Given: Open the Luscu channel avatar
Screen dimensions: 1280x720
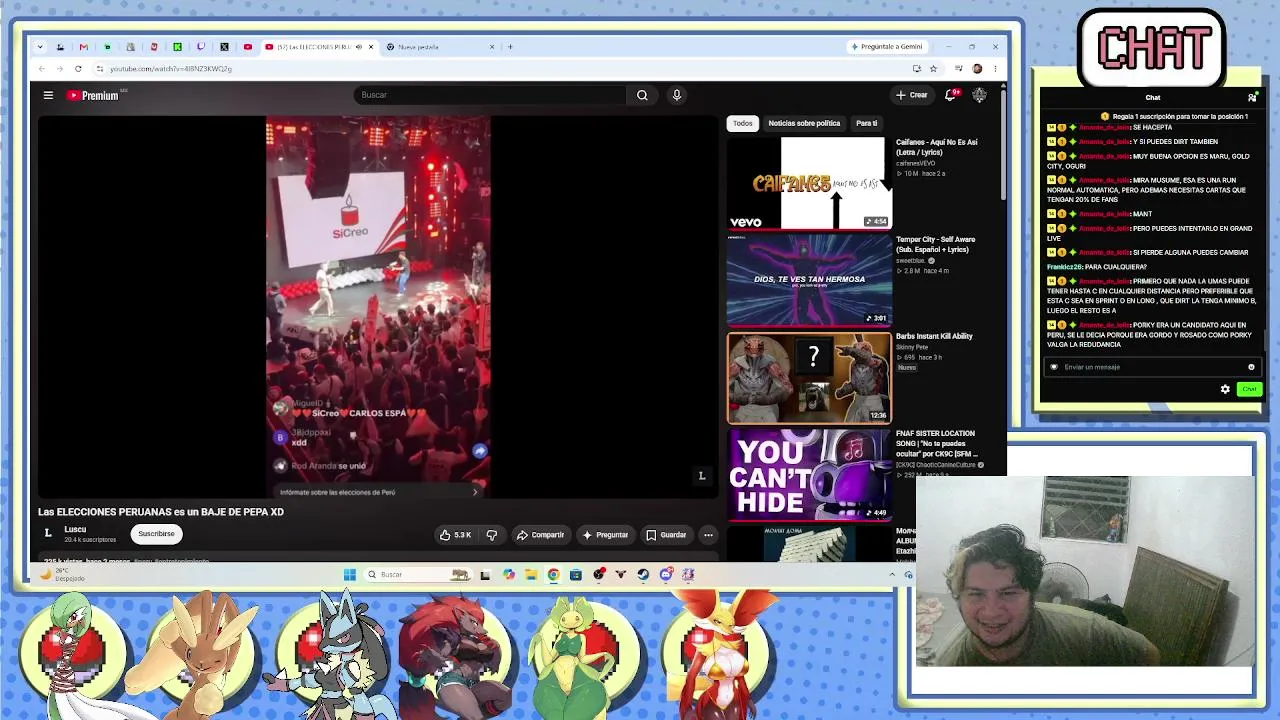Looking at the screenshot, I should pyautogui.click(x=48, y=534).
